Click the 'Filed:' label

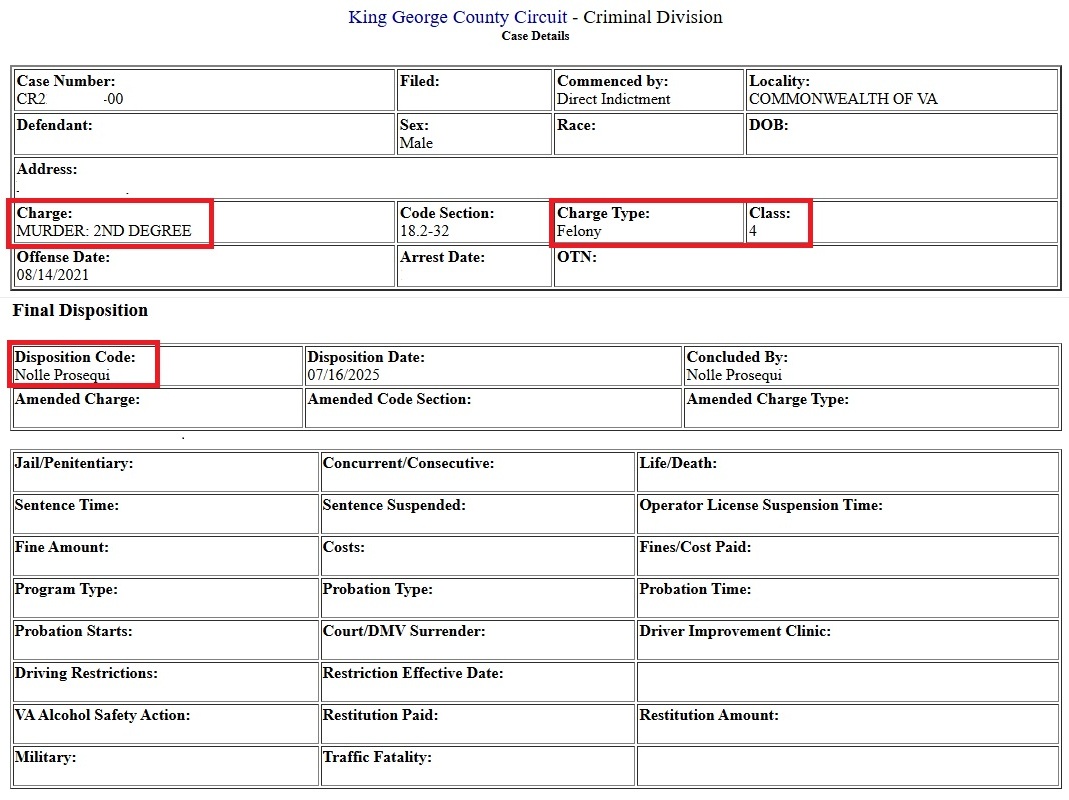pos(419,81)
